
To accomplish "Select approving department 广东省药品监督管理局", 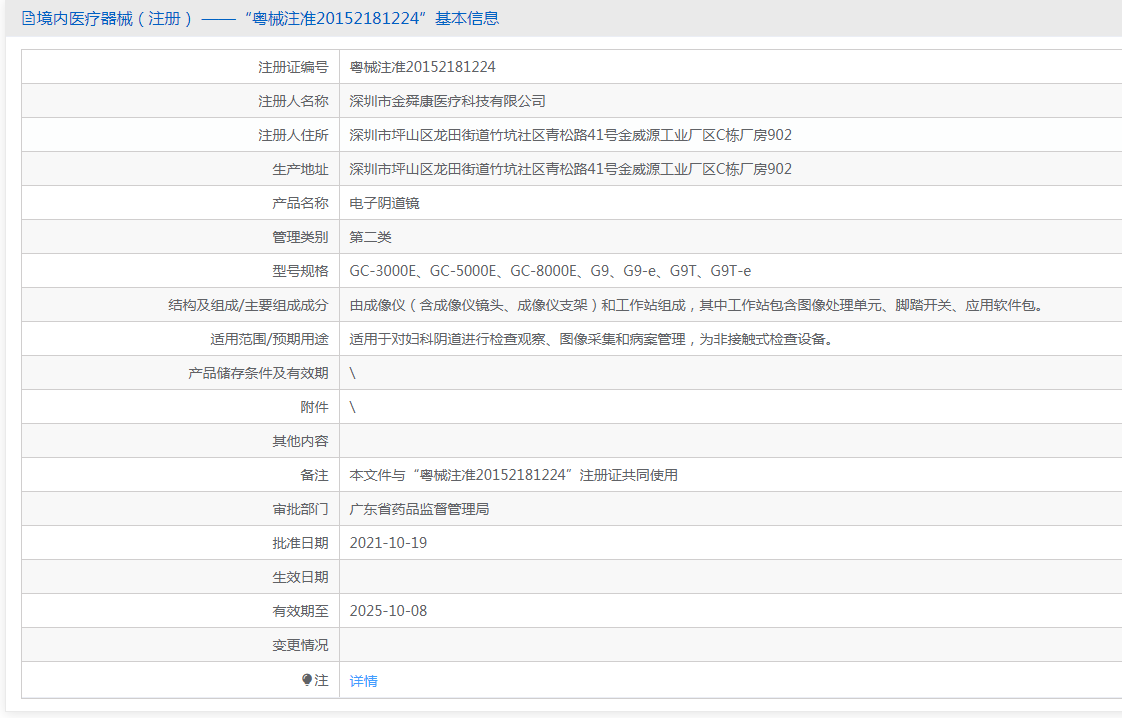I will (x=419, y=509).
